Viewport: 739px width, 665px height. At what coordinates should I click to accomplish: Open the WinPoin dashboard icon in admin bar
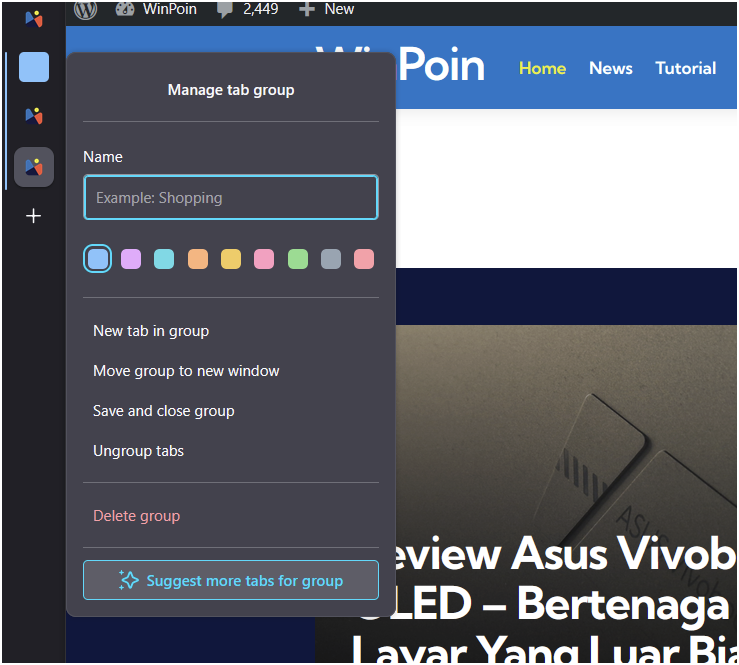(125, 9)
